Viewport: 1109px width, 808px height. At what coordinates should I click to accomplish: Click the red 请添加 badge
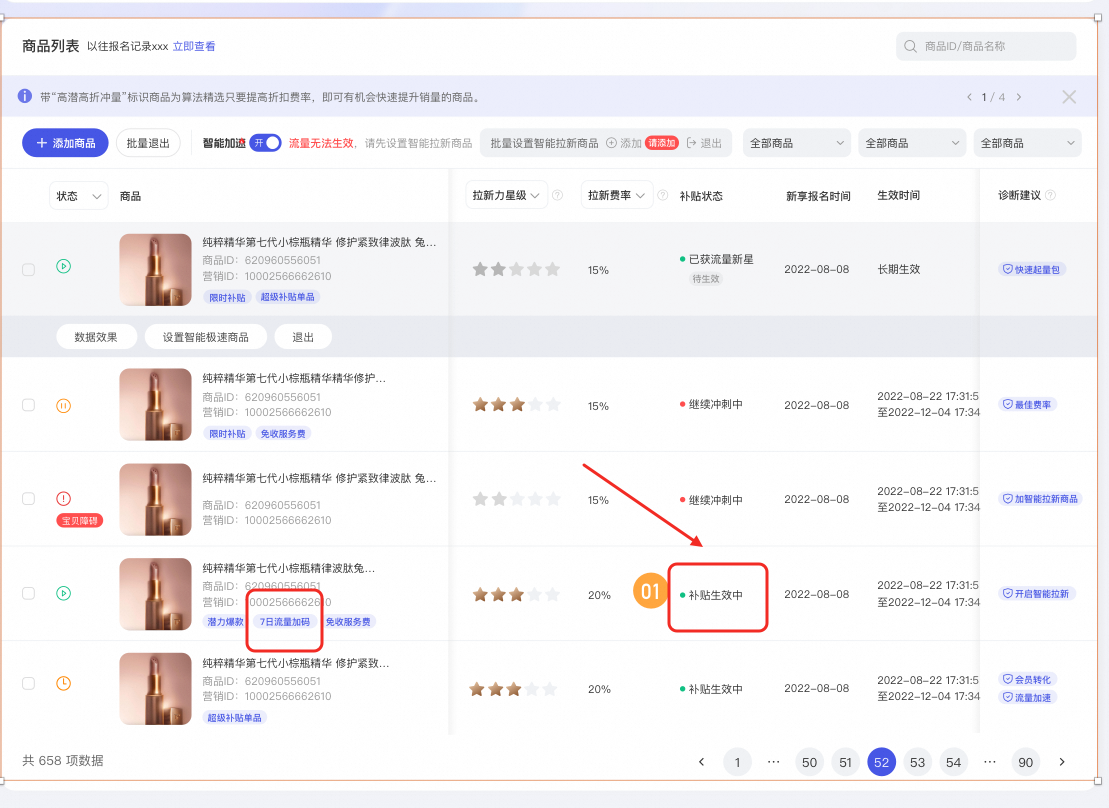pos(662,143)
